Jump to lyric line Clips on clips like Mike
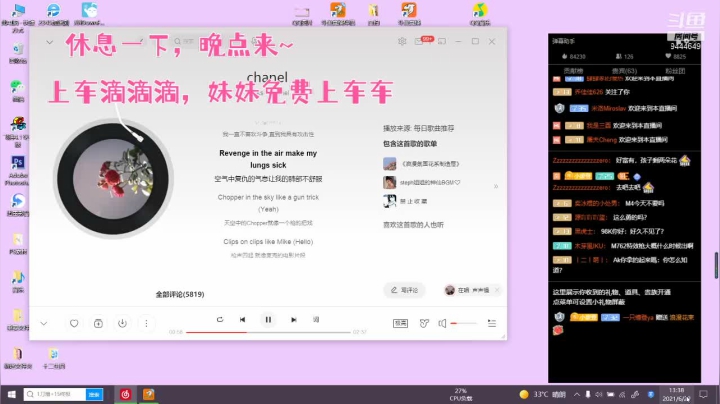720x404 pixels. click(268, 241)
